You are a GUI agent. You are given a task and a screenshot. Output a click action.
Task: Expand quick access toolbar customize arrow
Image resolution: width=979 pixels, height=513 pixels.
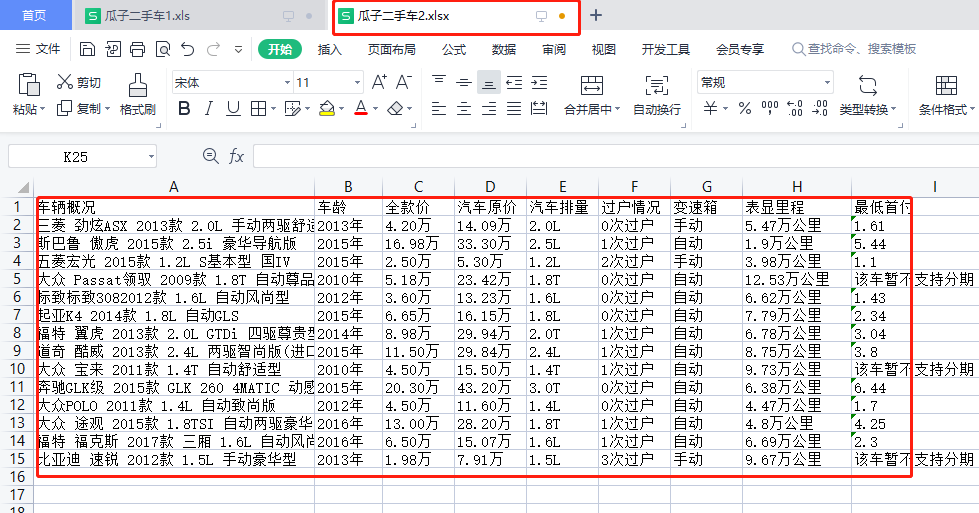(x=238, y=49)
